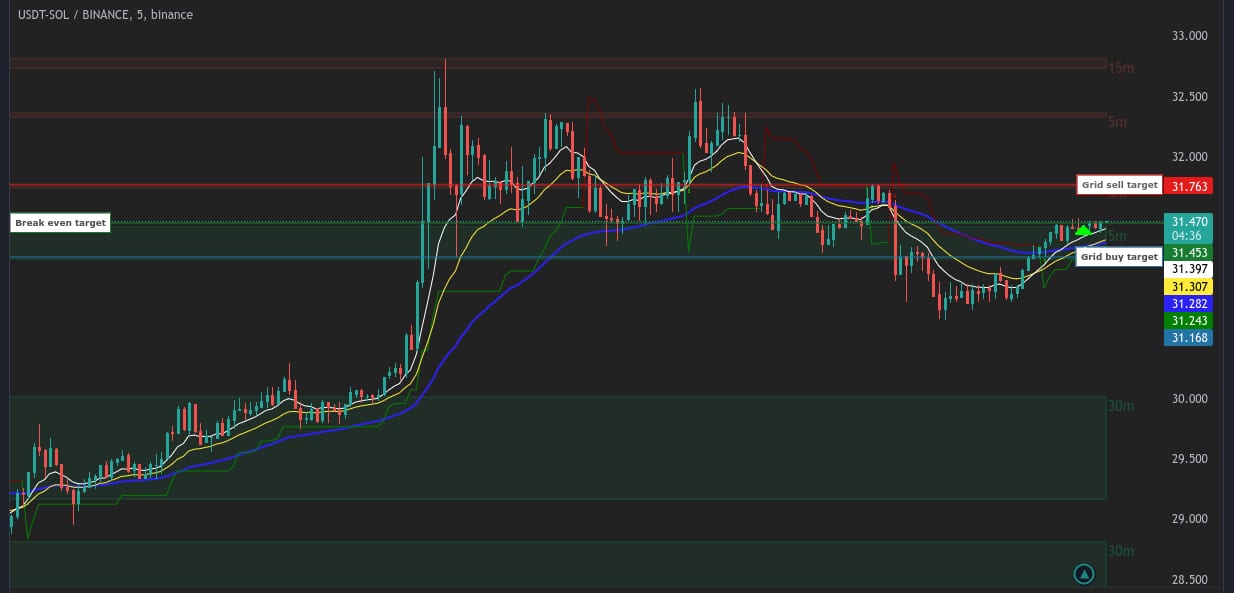Screen dimensions: 1234x593
Task: Click the 30.000 price axis label
Action: [x=1189, y=399]
